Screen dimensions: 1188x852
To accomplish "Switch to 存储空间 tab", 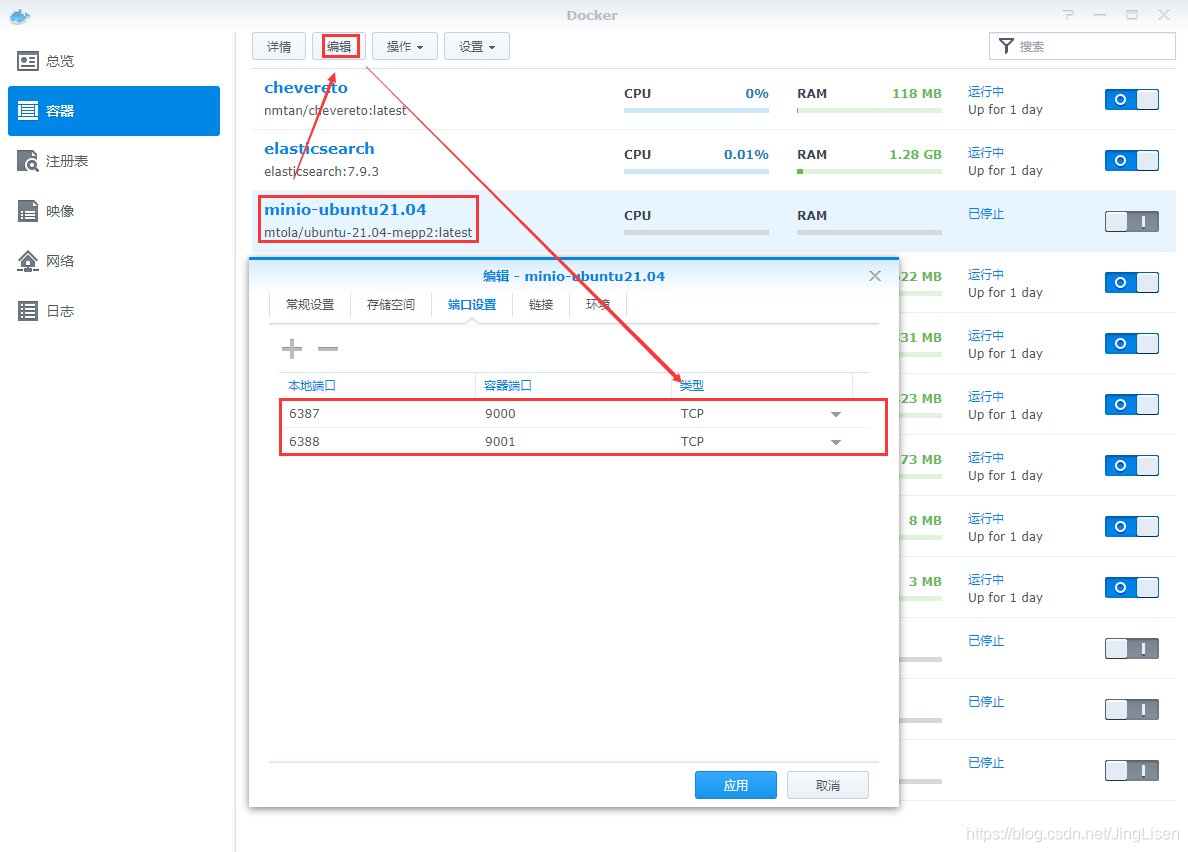I will point(391,304).
